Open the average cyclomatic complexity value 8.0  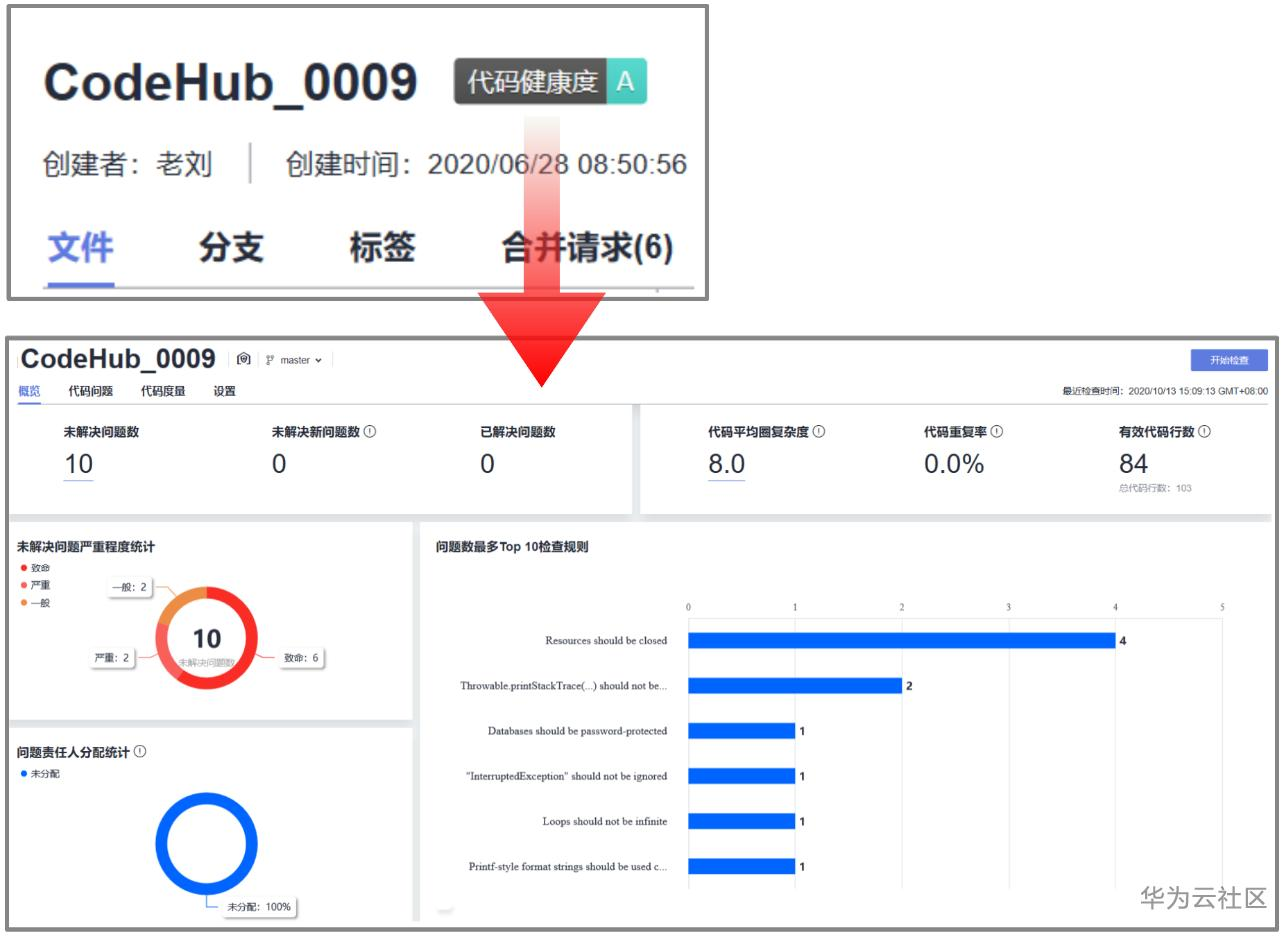(x=726, y=465)
